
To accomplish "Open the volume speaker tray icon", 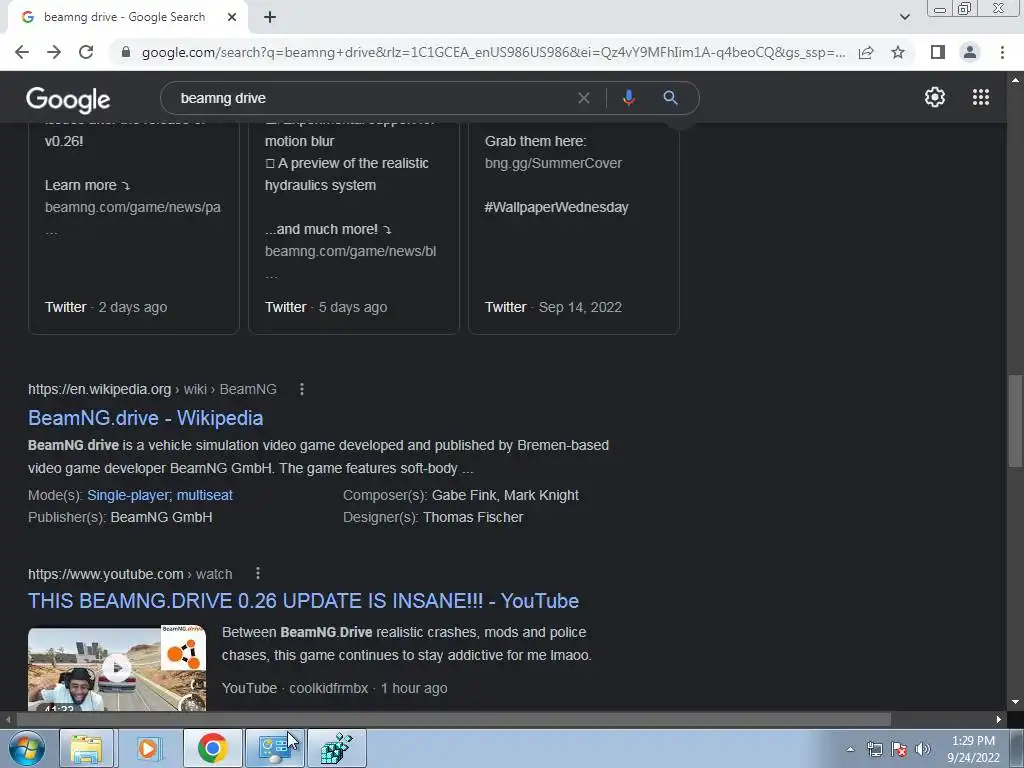I will tap(922, 749).
